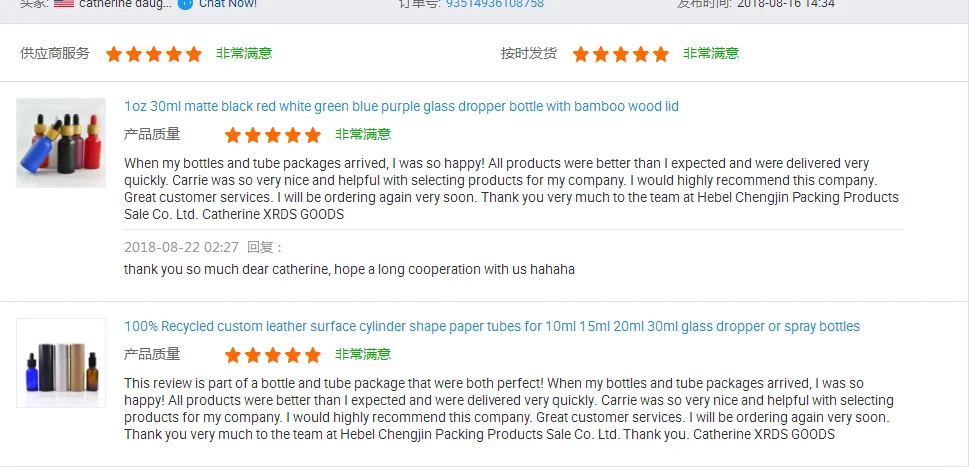Select third star of dropper bottle 产品质量 rating
Screen dimensions: 969x467
(x=273, y=135)
